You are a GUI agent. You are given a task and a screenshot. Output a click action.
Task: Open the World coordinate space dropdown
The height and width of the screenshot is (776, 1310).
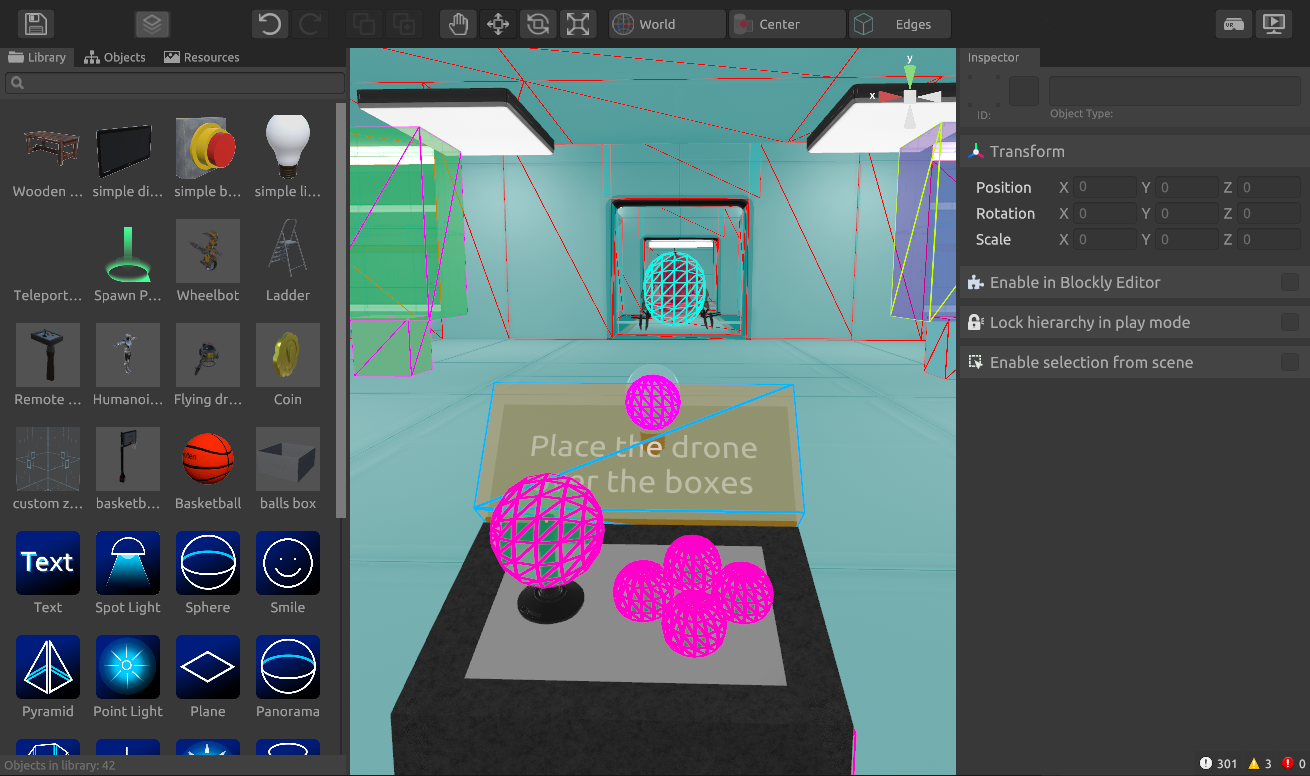[x=667, y=24]
